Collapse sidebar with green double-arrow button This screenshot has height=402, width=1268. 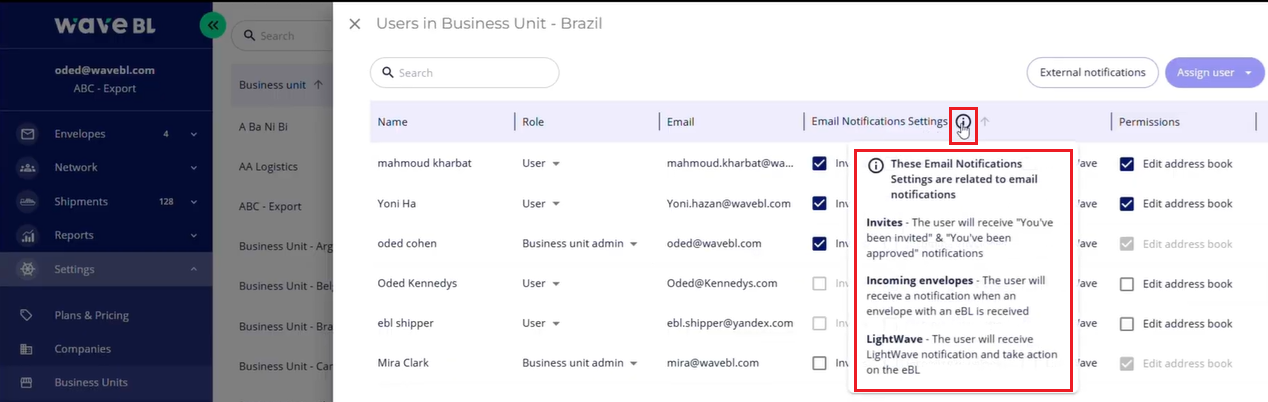point(212,26)
